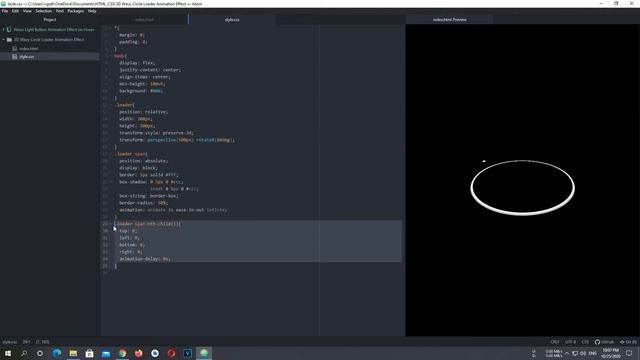The image size is (640, 360).
Task: Open the taskbar clock and calendar
Action: click(x=611, y=353)
